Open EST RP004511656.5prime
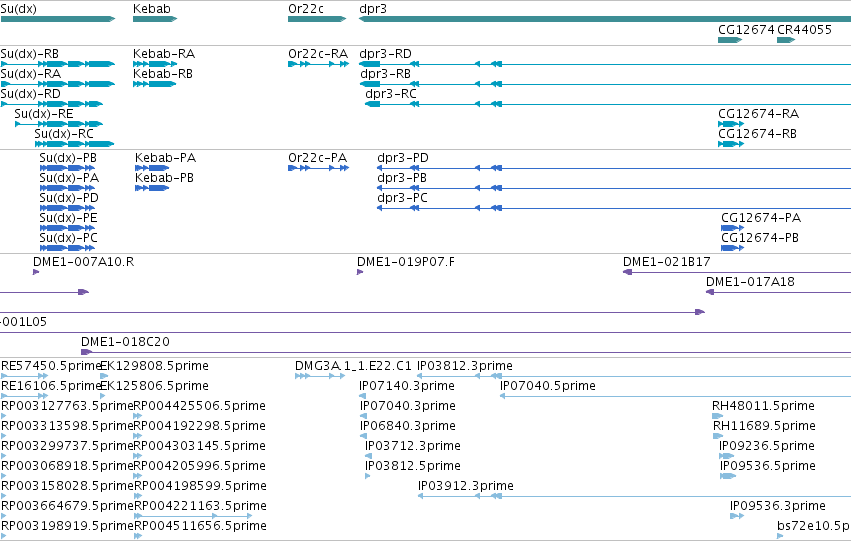 [x=138, y=537]
